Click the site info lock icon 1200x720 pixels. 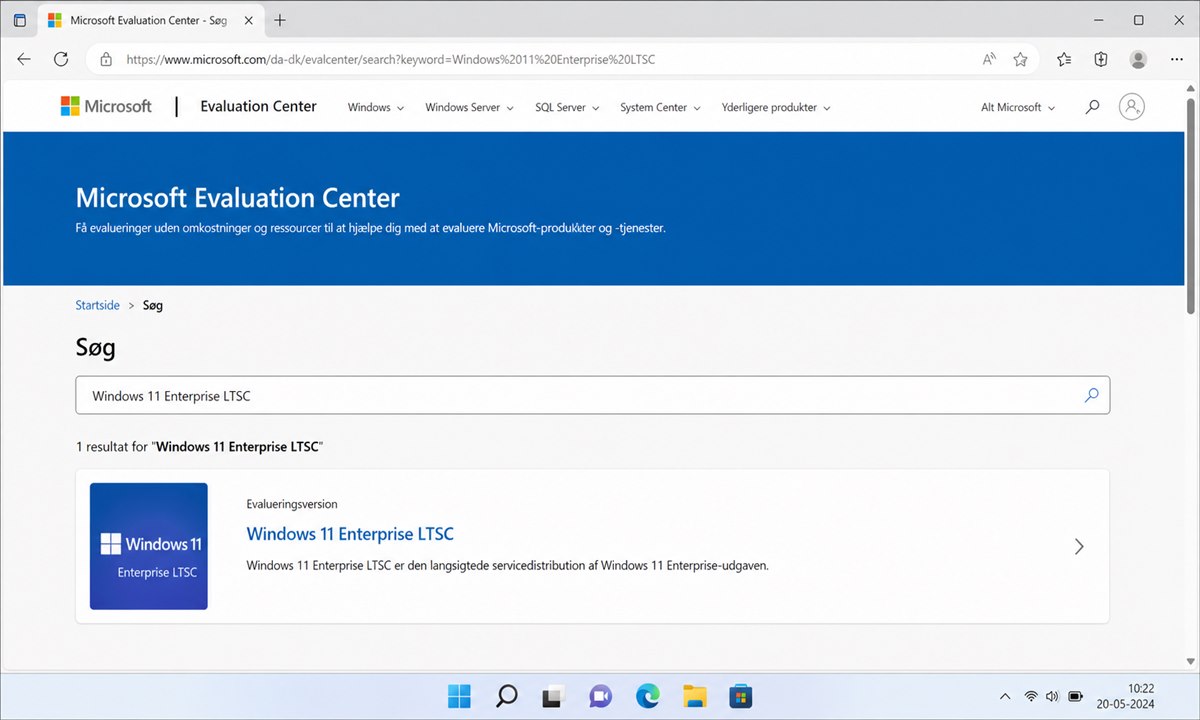[x=106, y=59]
